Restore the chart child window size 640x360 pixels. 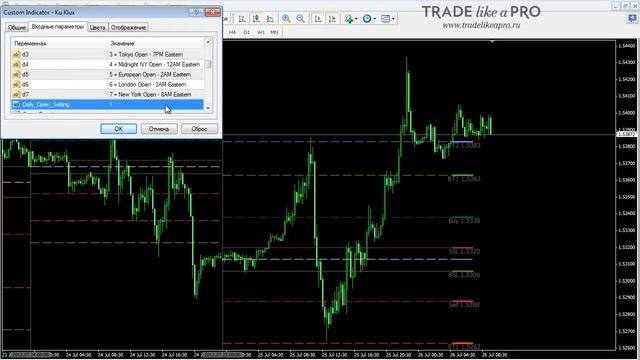(625, 6)
